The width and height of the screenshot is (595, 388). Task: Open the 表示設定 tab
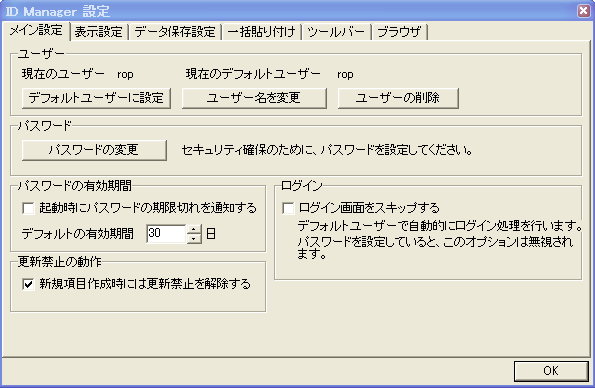click(99, 32)
